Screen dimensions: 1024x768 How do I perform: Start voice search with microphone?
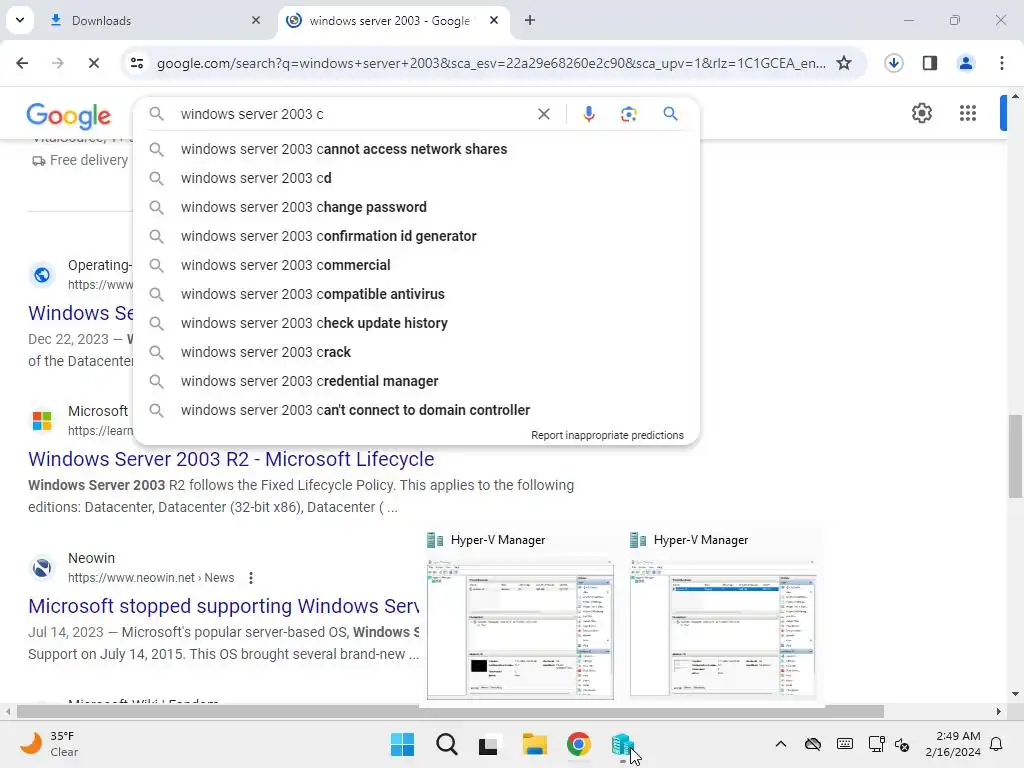(x=588, y=114)
